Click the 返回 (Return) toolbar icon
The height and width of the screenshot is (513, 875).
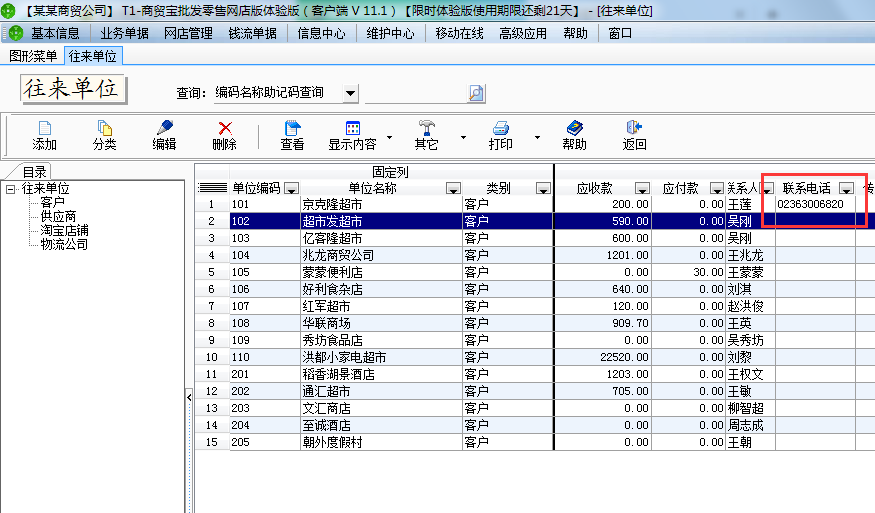click(x=634, y=128)
